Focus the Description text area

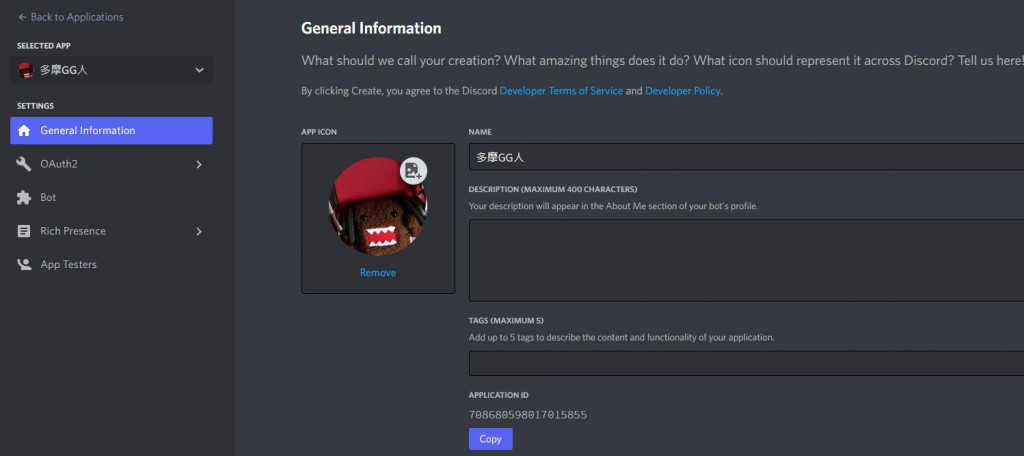[746, 260]
